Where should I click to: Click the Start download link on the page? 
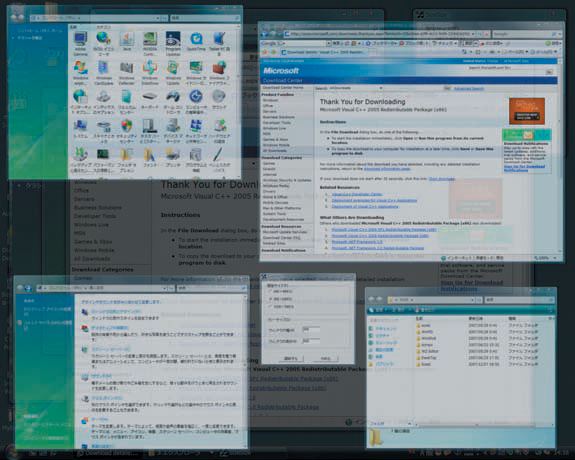(x=442, y=179)
